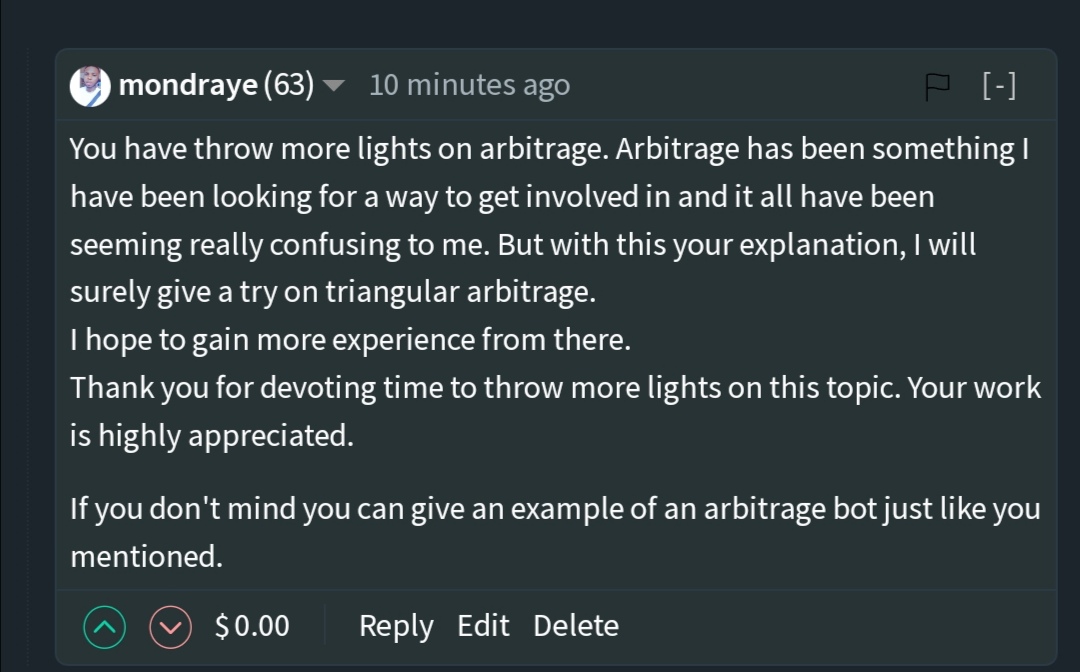This screenshot has height=672, width=1080.
Task: Reply to mondraye's comment
Action: [396, 627]
